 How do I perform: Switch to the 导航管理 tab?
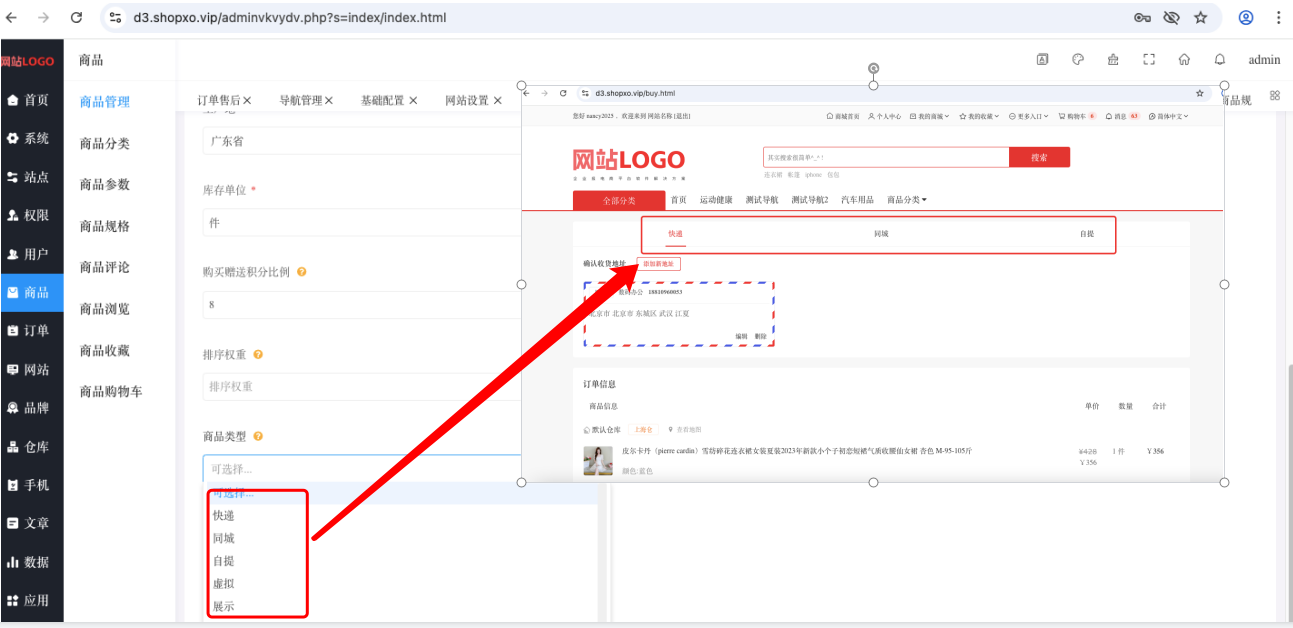(x=300, y=100)
